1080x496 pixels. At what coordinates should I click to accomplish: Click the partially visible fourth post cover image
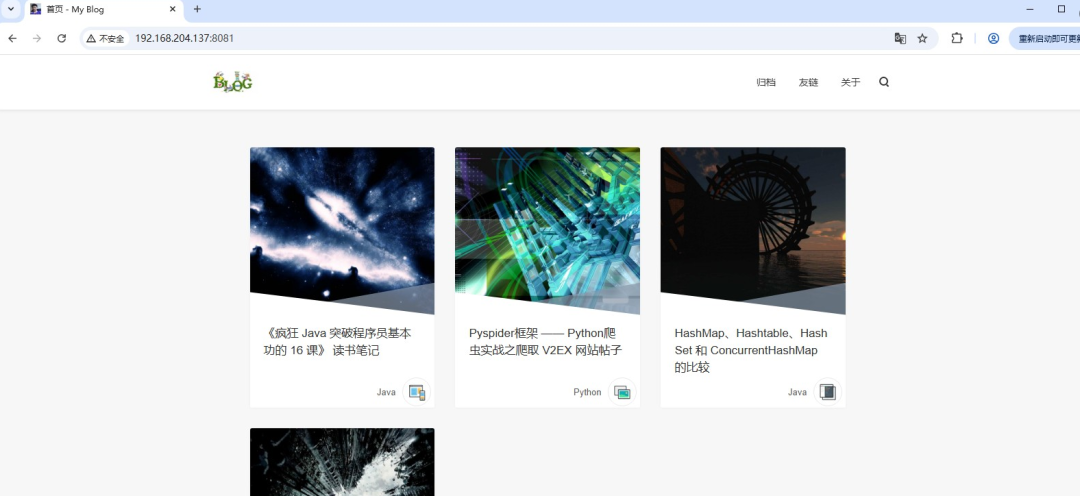(x=342, y=462)
